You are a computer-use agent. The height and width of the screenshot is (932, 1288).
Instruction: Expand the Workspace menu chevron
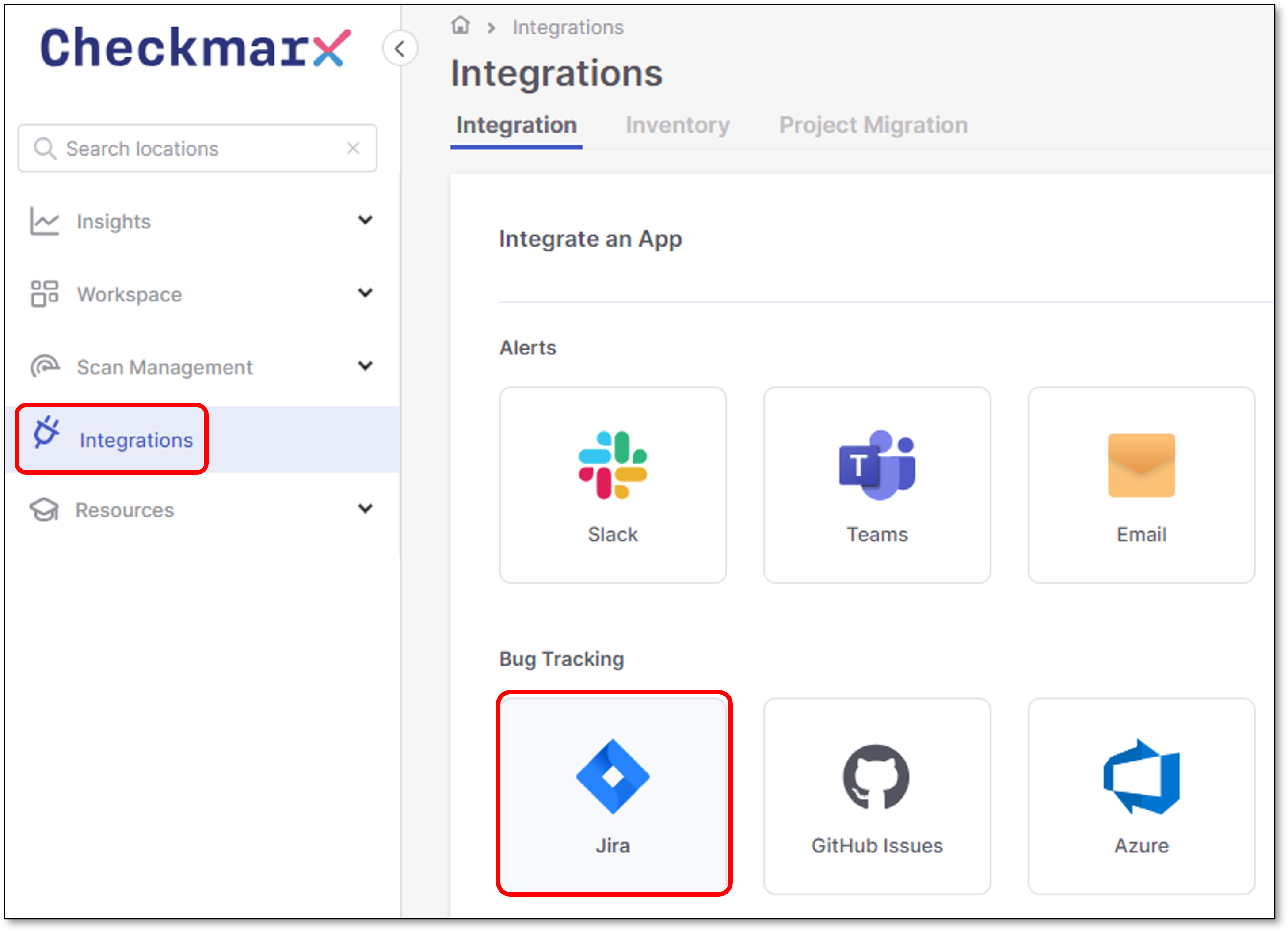[x=365, y=293]
